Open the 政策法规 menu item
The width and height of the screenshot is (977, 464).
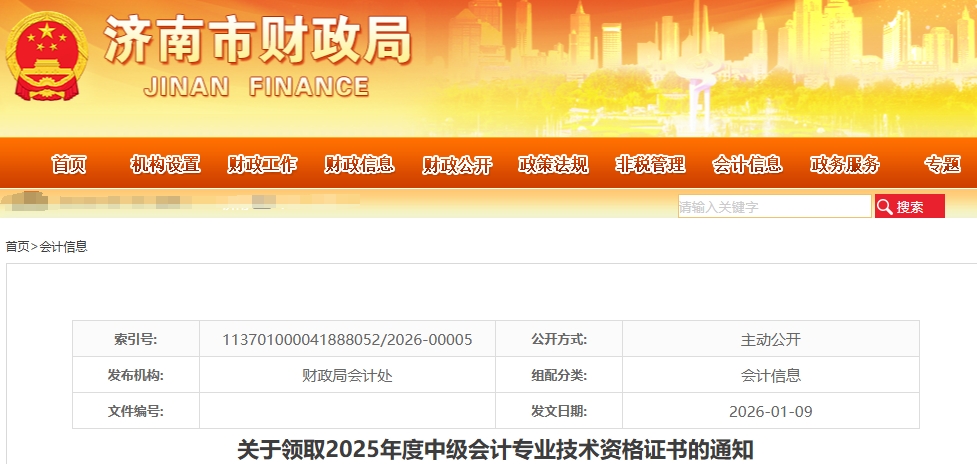pos(553,164)
